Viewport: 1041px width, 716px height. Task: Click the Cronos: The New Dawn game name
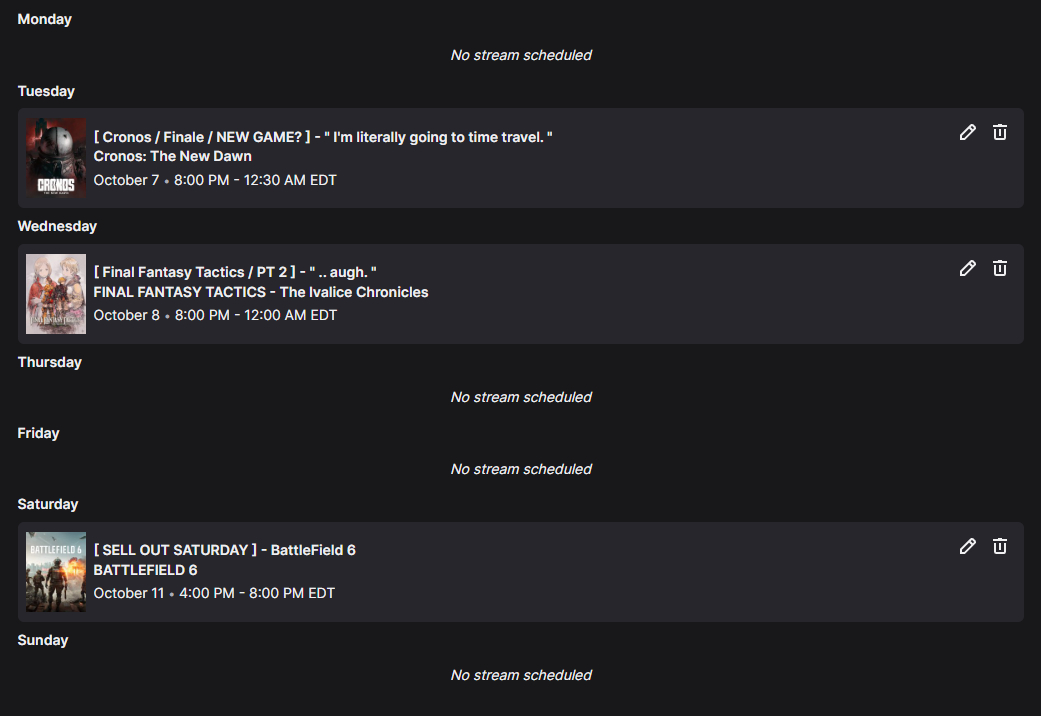[172, 156]
